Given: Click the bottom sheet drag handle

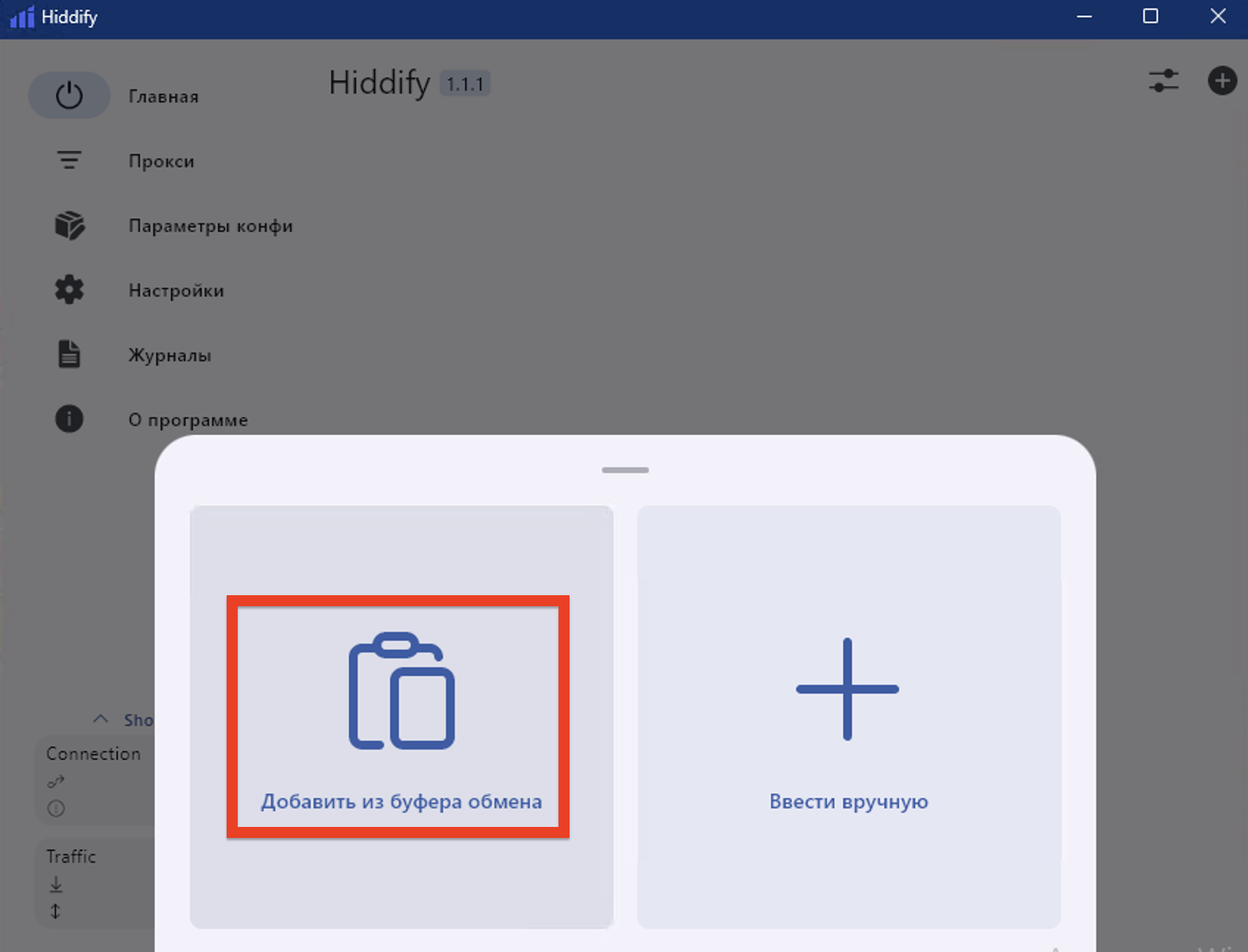Looking at the screenshot, I should [625, 470].
